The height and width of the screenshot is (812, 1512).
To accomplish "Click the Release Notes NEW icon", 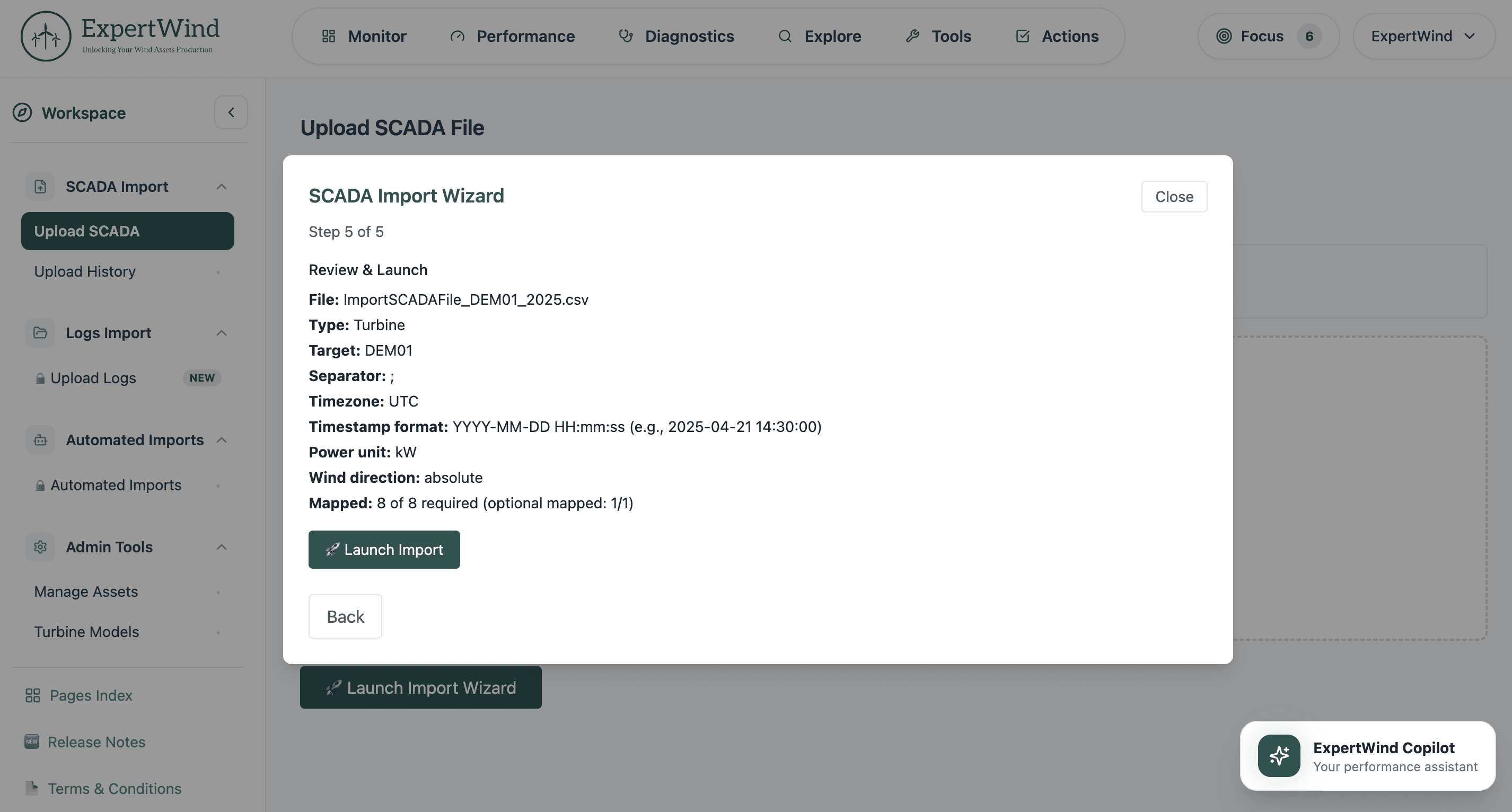I will (x=31, y=742).
